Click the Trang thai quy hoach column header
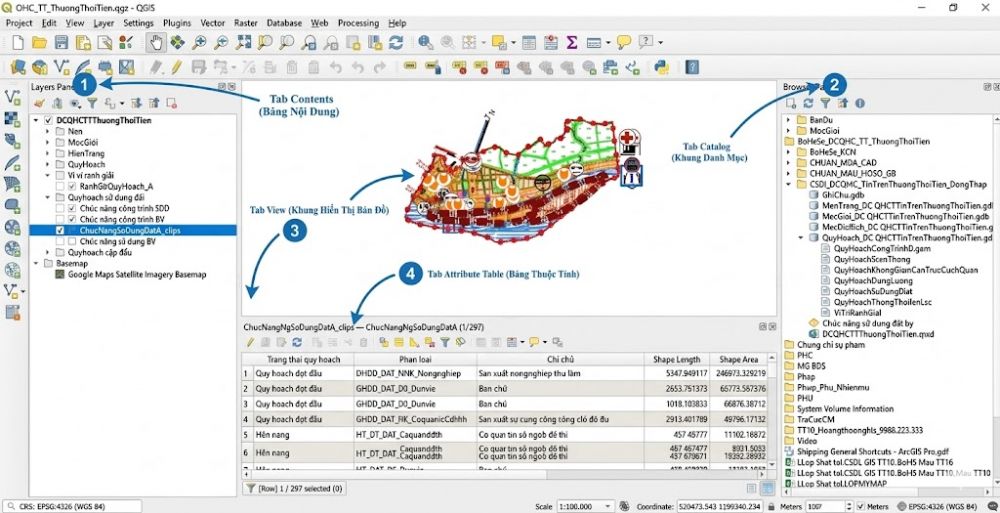Image resolution: width=1000 pixels, height=513 pixels. [304, 359]
